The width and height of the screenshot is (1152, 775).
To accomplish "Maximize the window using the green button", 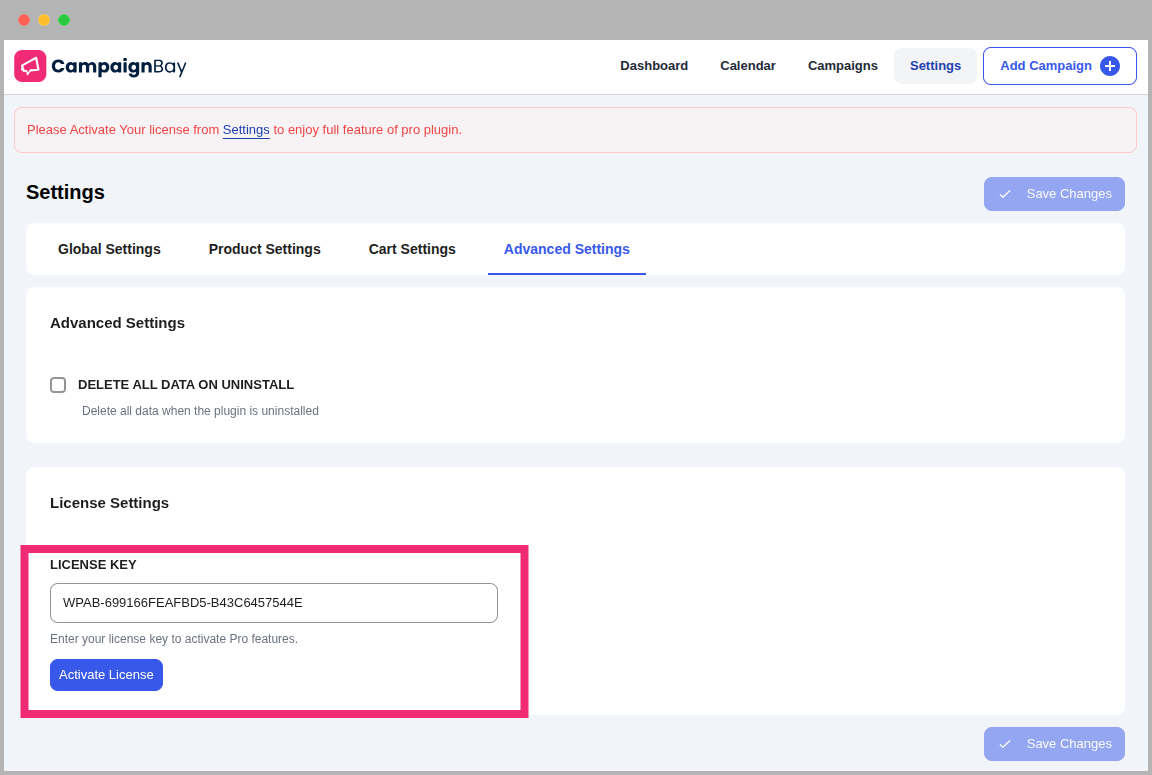I will tap(64, 20).
